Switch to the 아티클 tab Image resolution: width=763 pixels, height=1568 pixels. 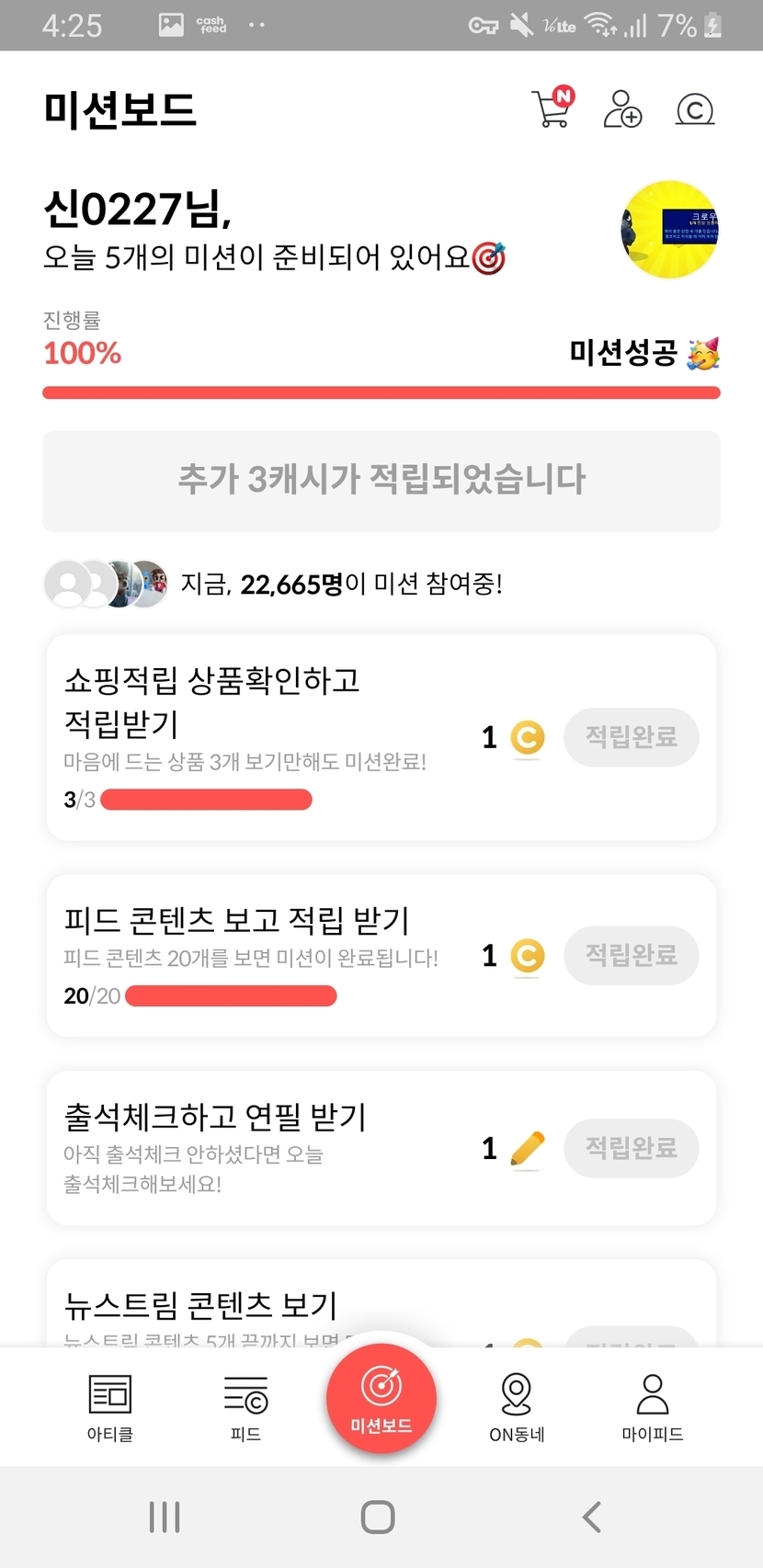coord(110,1406)
